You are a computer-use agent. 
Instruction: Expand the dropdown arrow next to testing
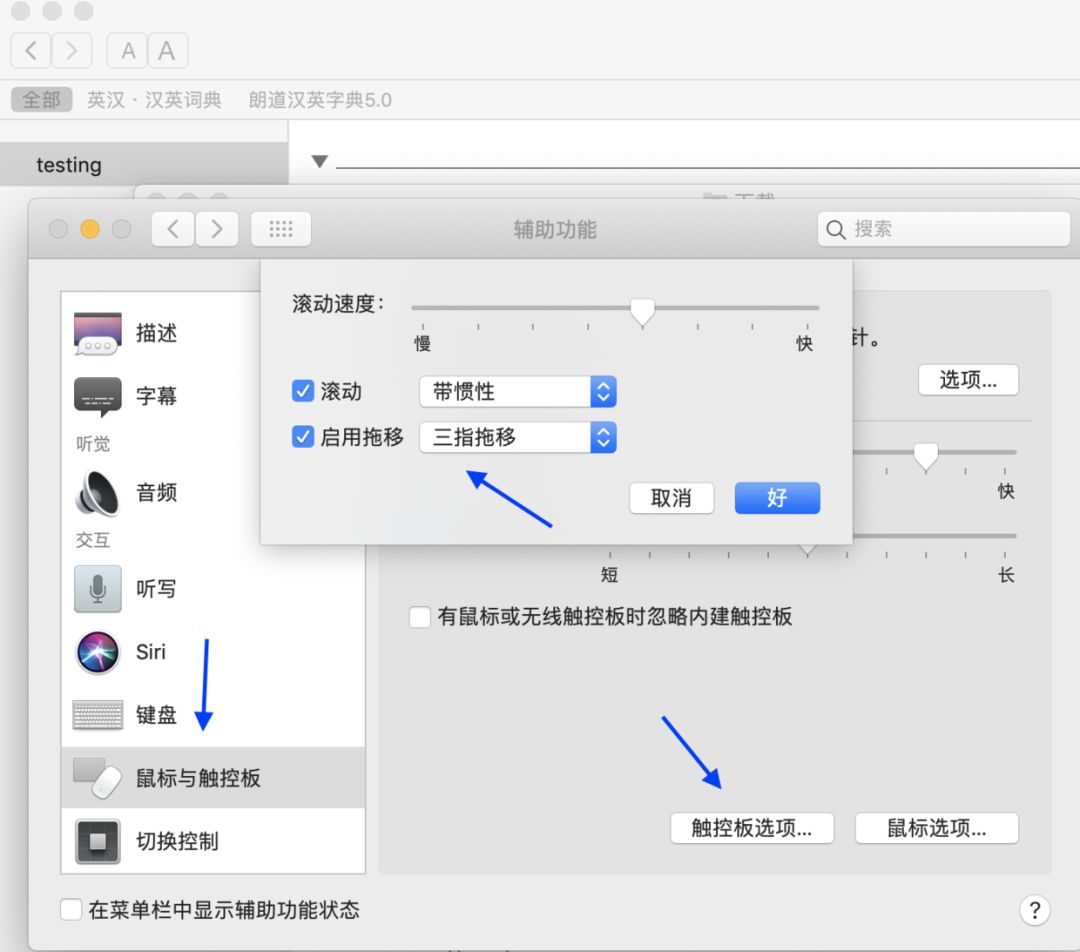click(x=317, y=163)
